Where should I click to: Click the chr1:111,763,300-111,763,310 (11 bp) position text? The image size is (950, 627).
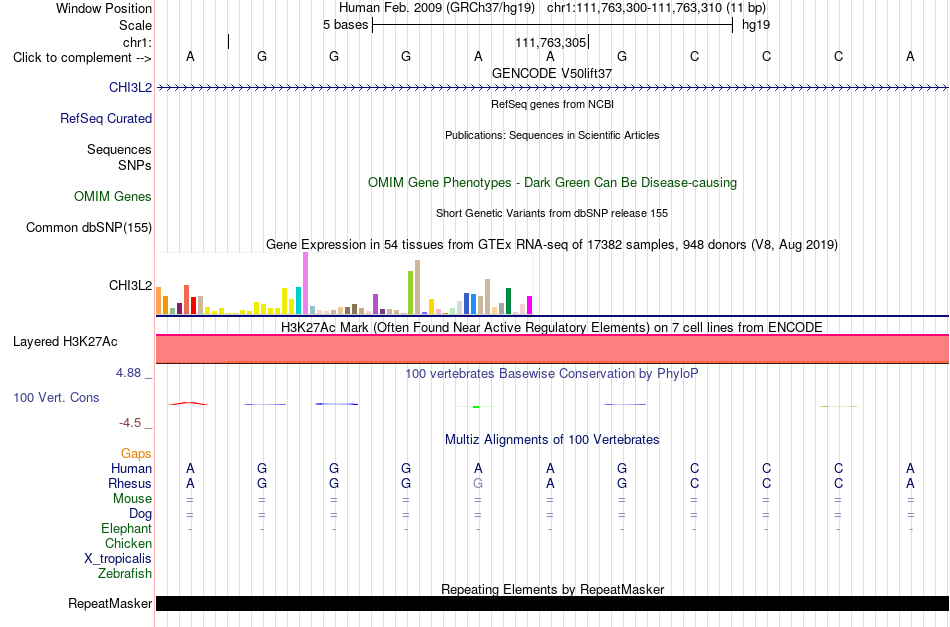tap(656, 8)
